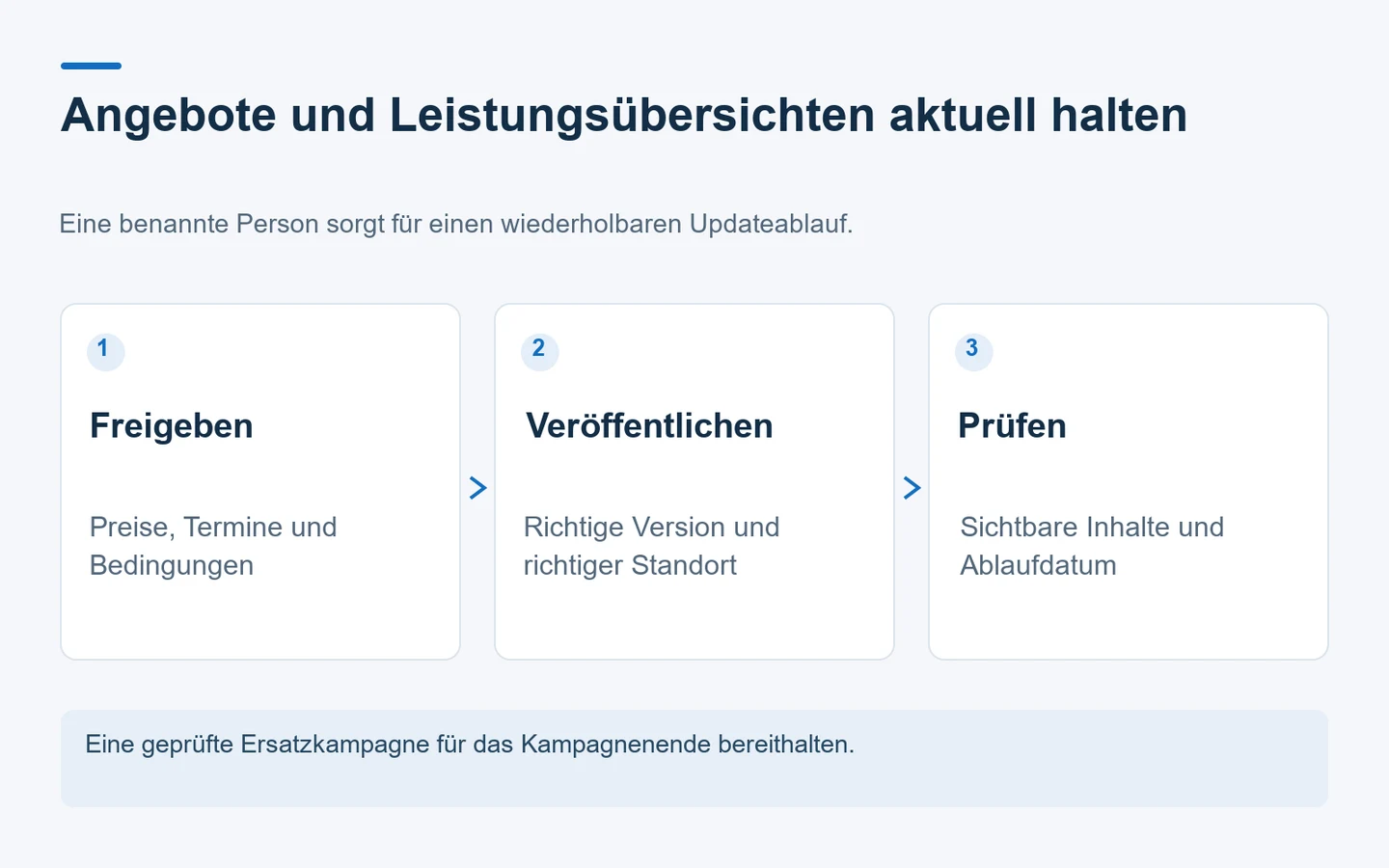Click the chevron arrow before the Prüfen card
Viewport: 1389px width, 868px height.
[x=912, y=488]
